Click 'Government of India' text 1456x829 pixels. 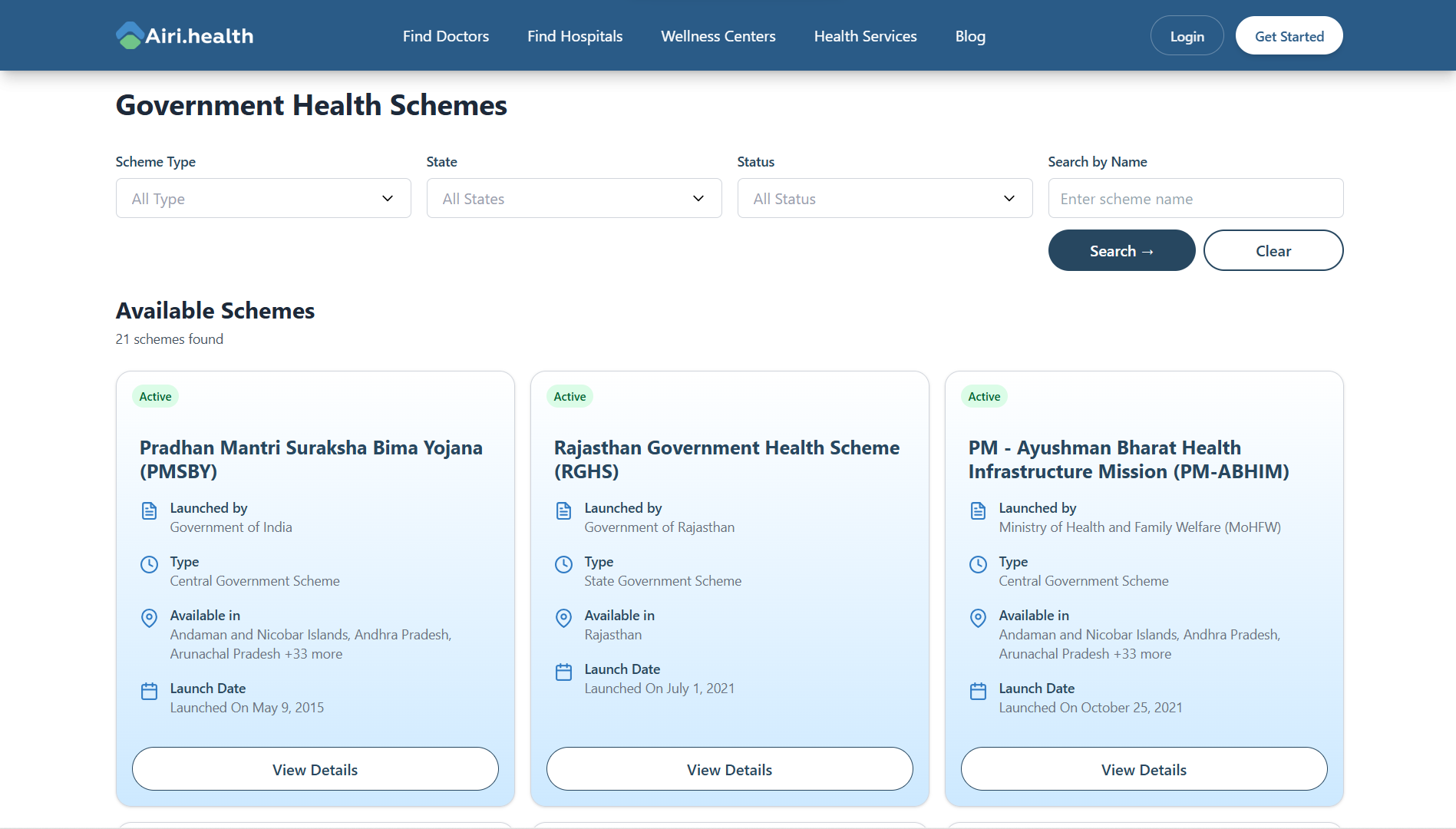pyautogui.click(x=231, y=527)
